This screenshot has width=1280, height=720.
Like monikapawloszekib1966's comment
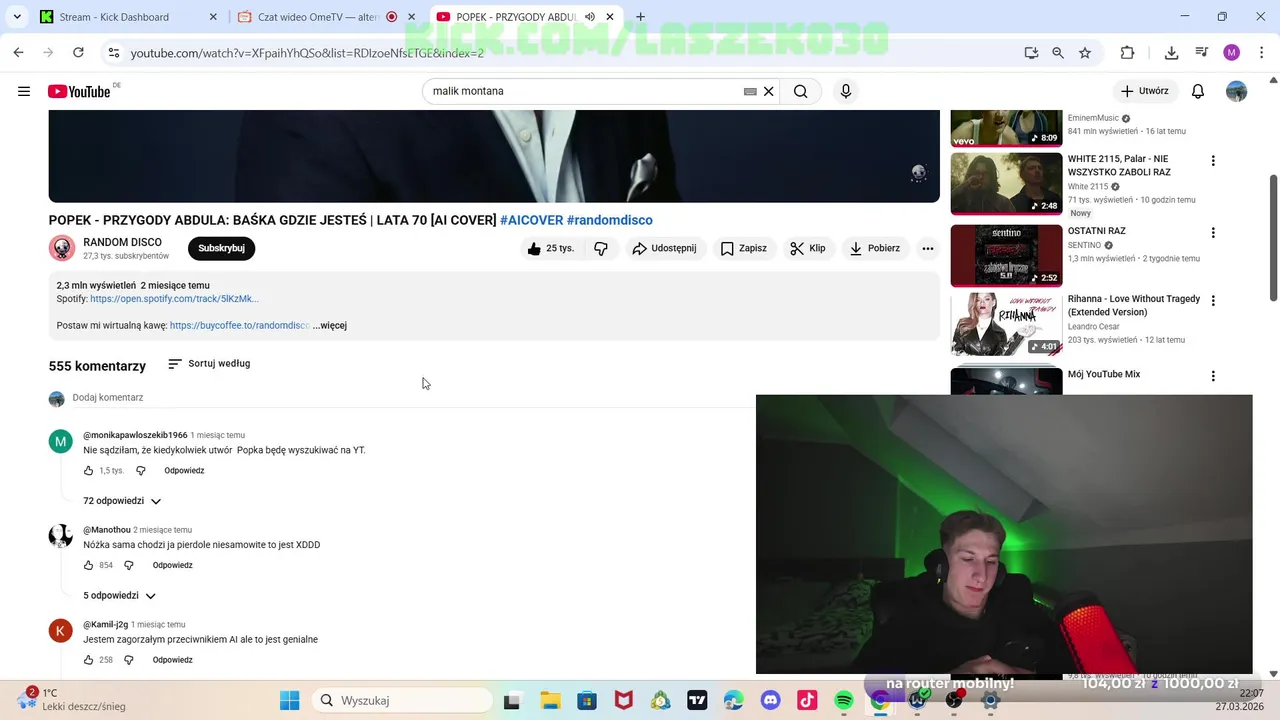point(88,470)
